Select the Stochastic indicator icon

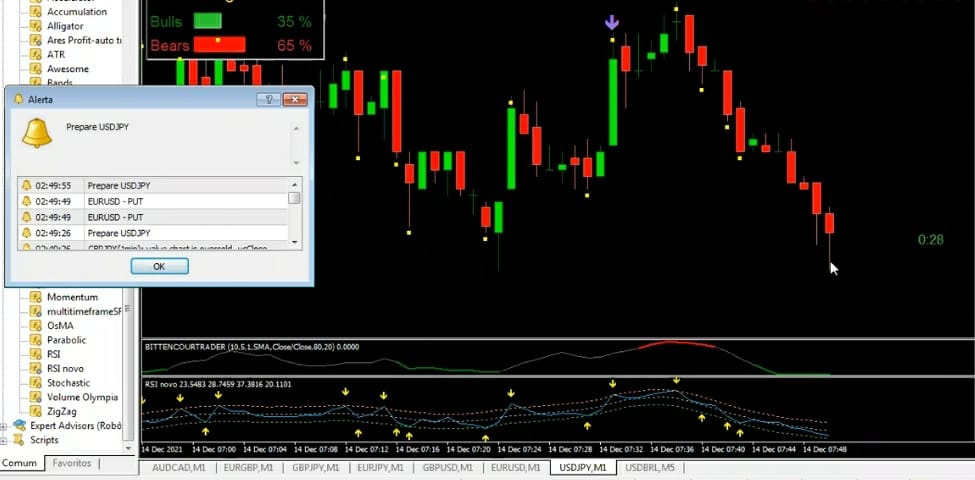[x=35, y=383]
